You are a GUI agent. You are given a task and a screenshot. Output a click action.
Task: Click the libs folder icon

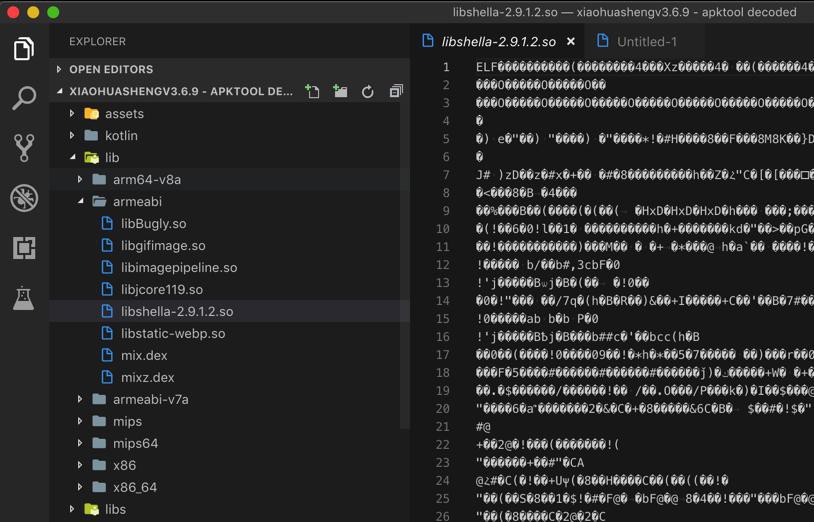click(91, 509)
